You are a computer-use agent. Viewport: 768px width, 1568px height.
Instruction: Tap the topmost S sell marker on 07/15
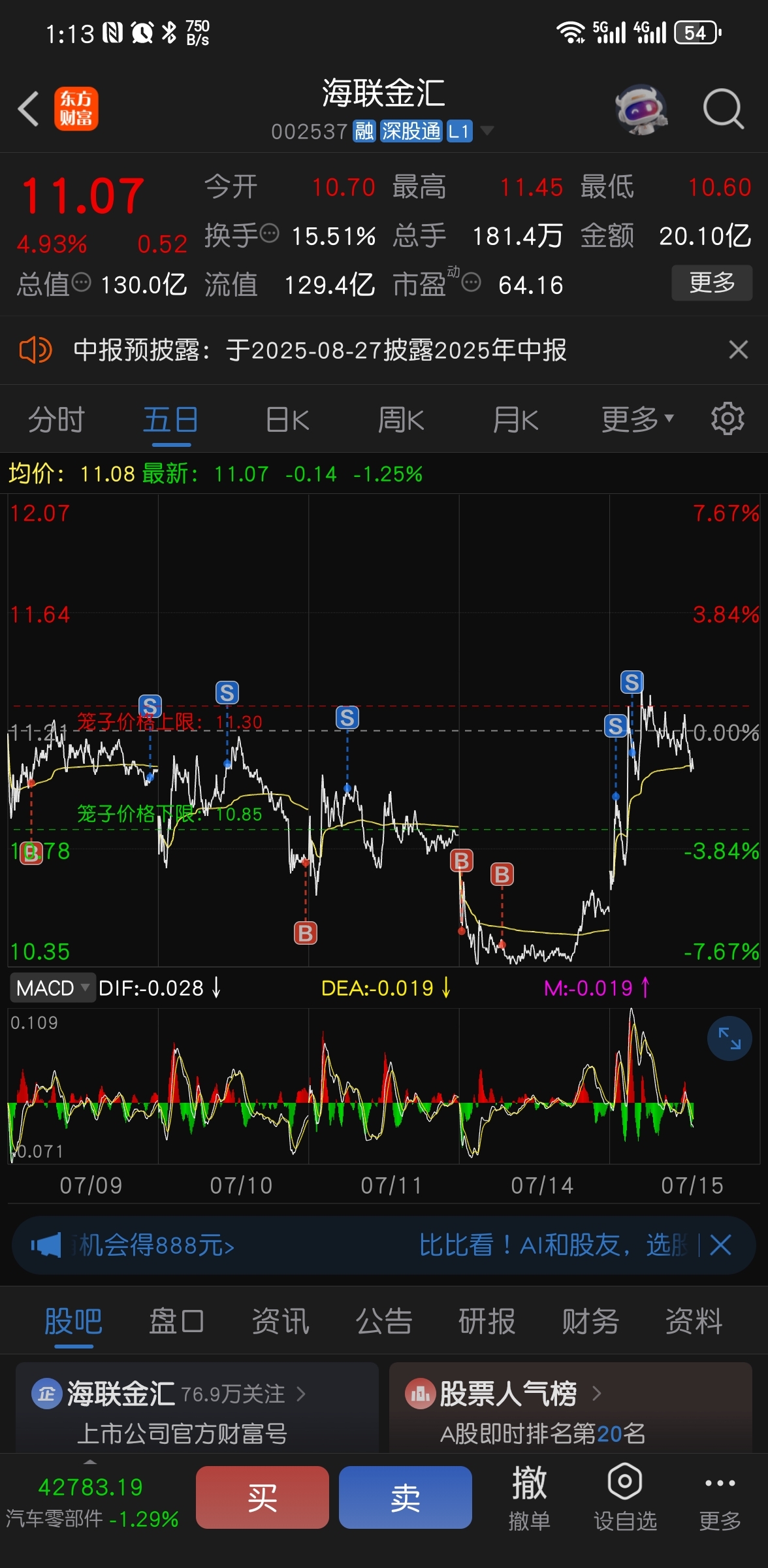pos(632,683)
